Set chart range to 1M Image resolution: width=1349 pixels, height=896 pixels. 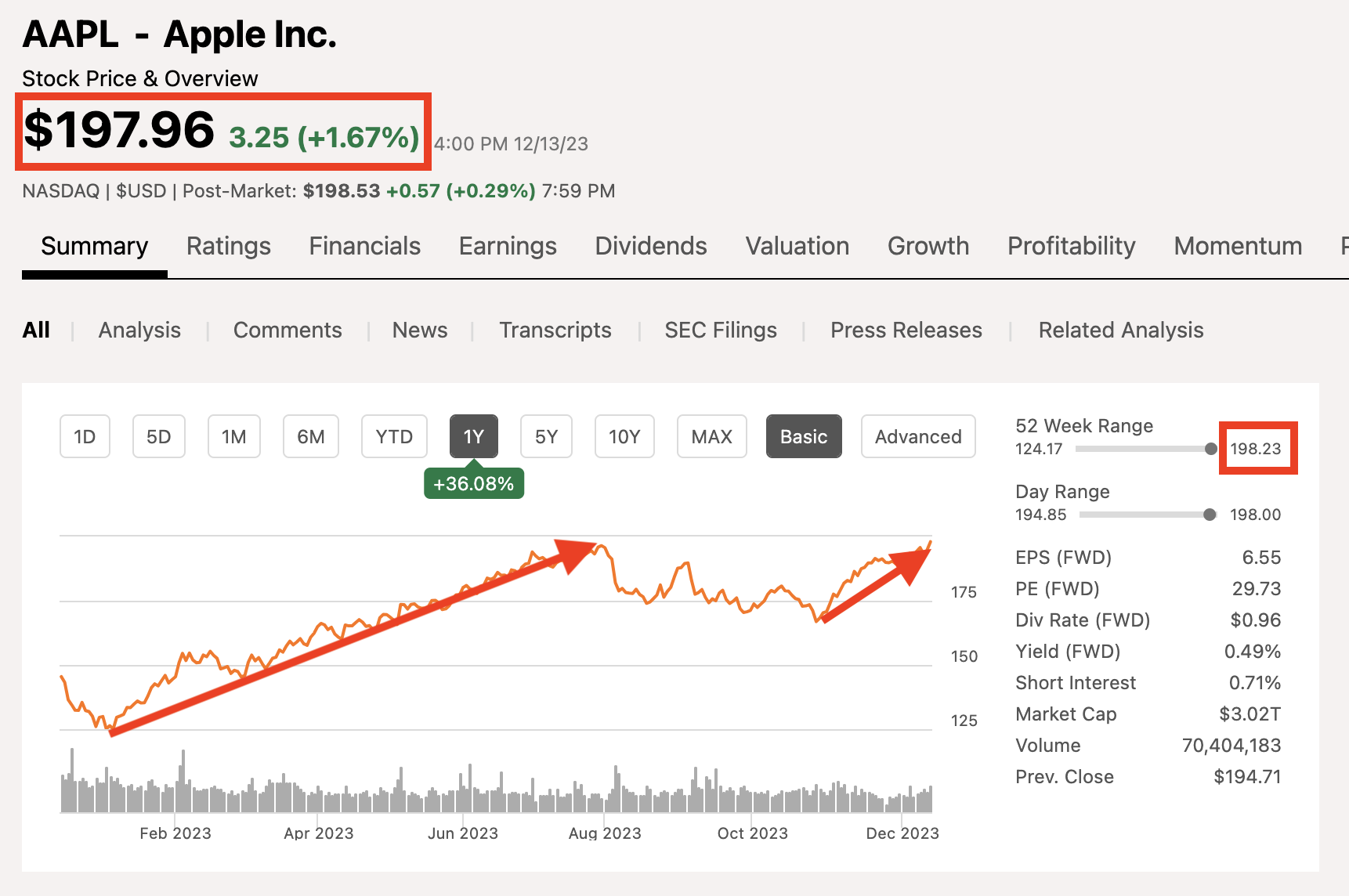pyautogui.click(x=234, y=436)
